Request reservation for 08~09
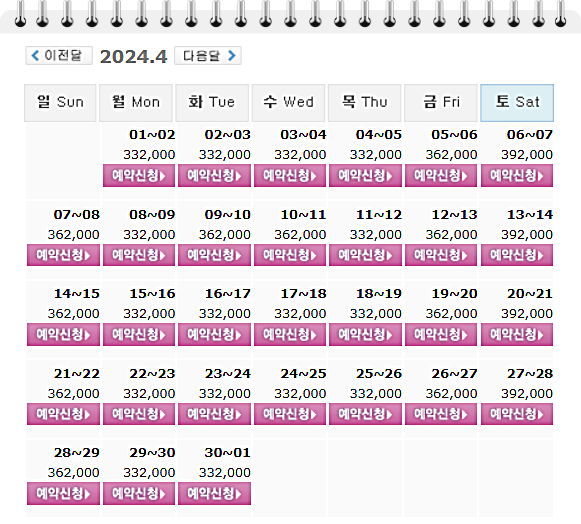Image resolution: width=581 pixels, height=524 pixels. [x=139, y=255]
